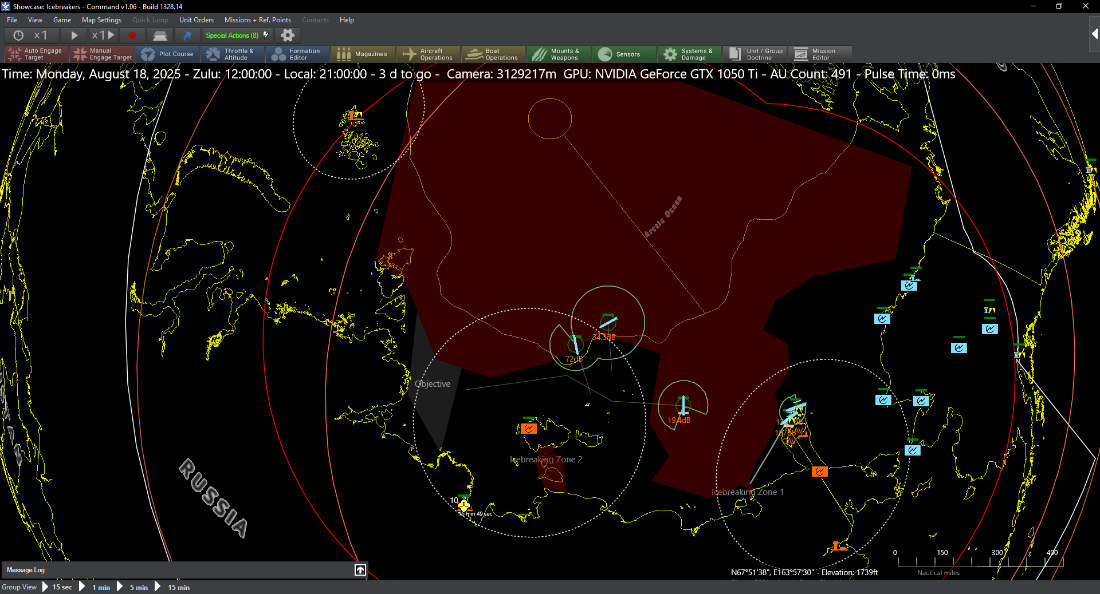Expand the Message Log panel
This screenshot has height=594, width=1100.
point(360,570)
